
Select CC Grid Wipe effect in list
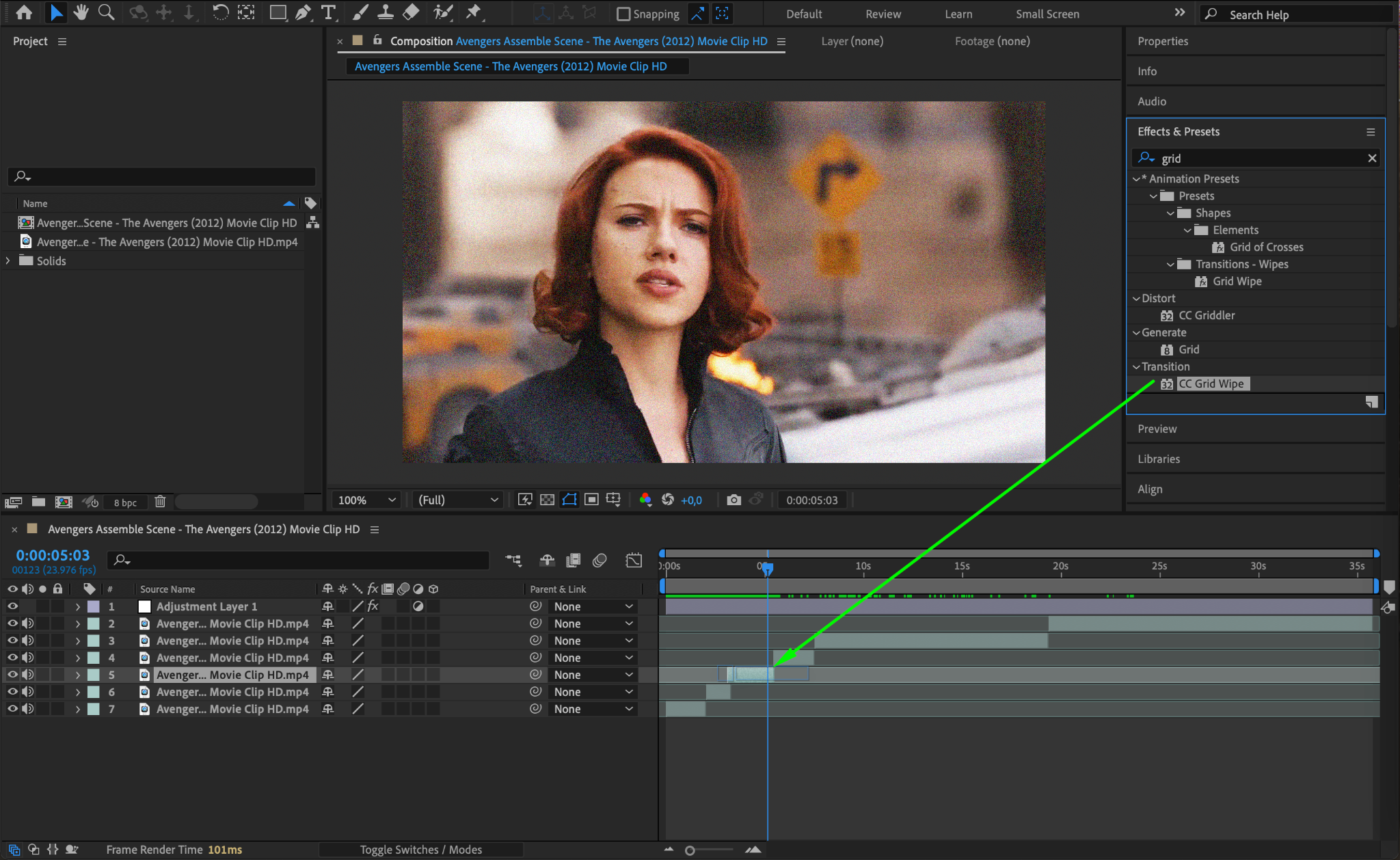coord(1211,384)
